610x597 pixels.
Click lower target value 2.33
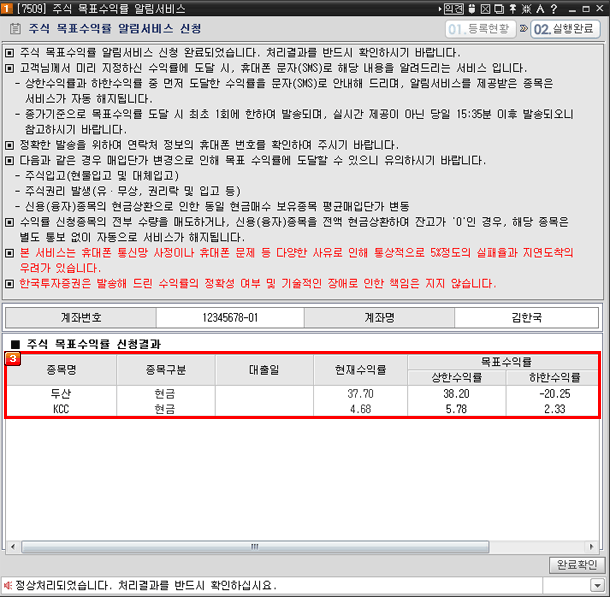(x=555, y=409)
